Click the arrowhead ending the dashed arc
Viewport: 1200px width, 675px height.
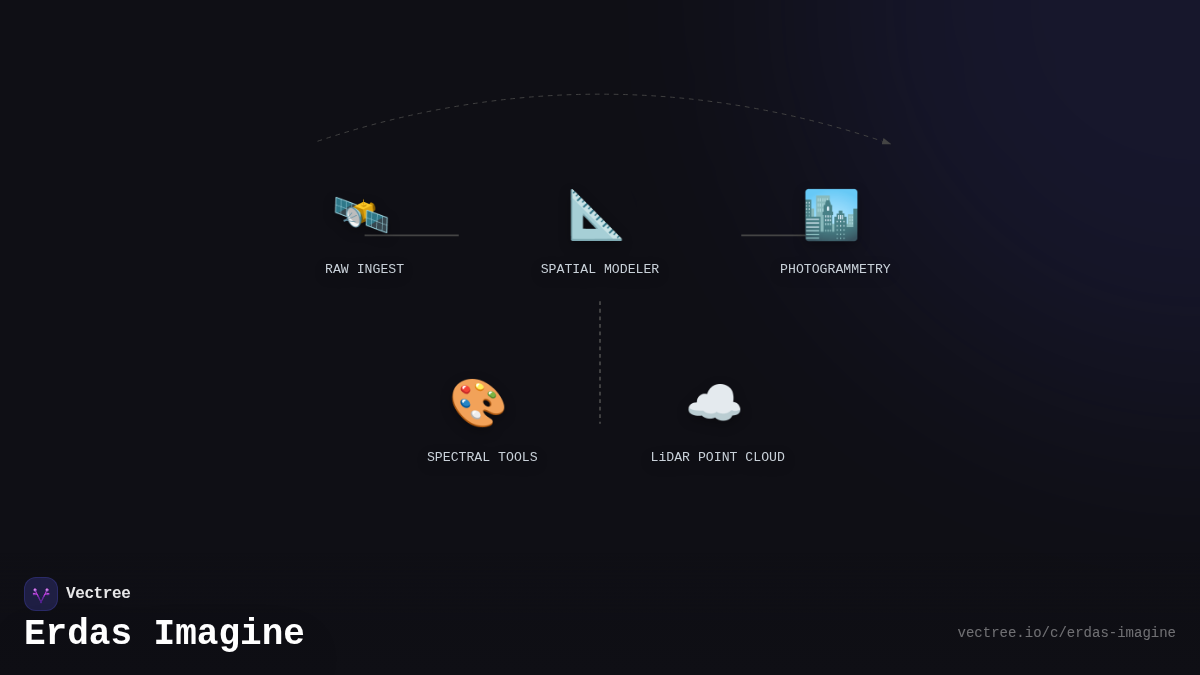coord(886,142)
